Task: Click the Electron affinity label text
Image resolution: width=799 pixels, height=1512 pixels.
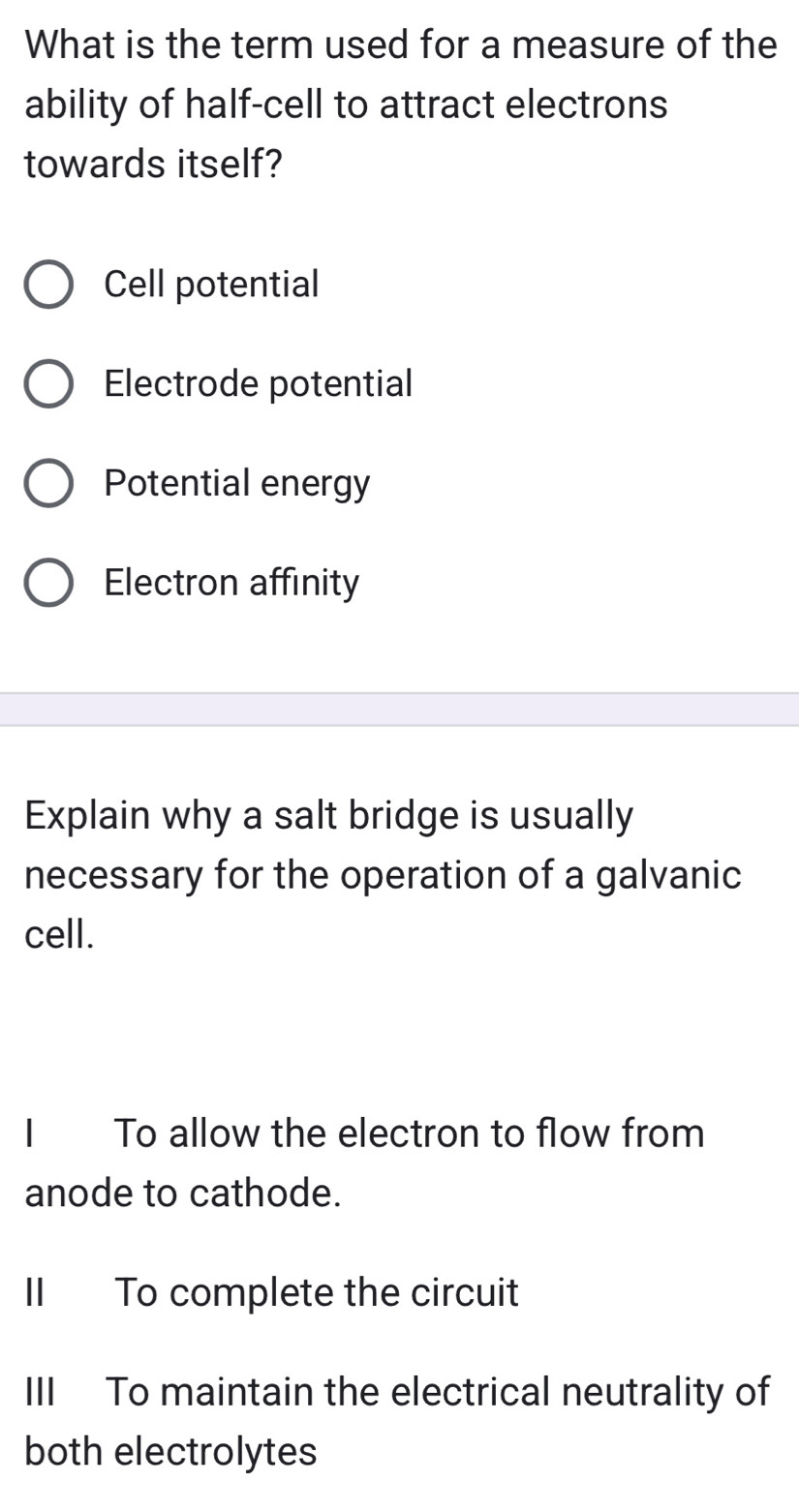Action: [231, 583]
